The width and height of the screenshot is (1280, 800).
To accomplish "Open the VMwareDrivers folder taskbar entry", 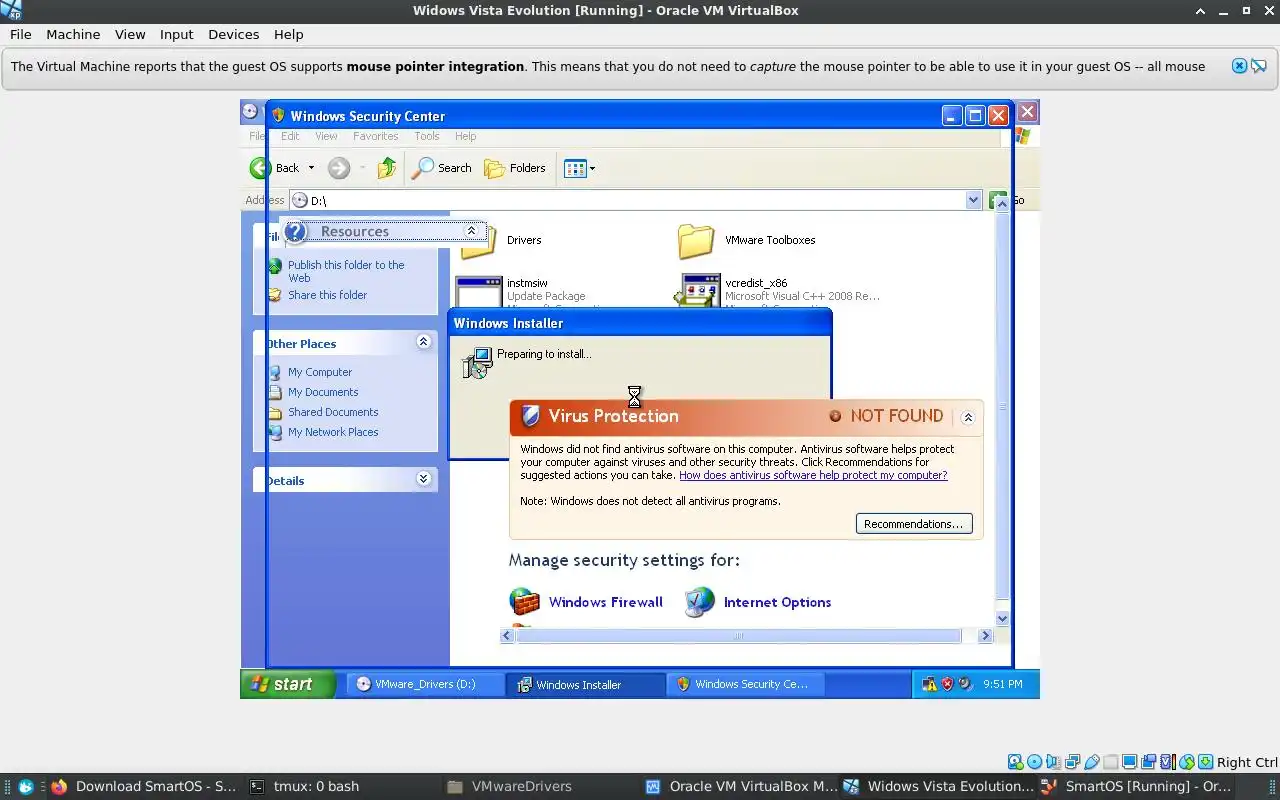I will 509,786.
